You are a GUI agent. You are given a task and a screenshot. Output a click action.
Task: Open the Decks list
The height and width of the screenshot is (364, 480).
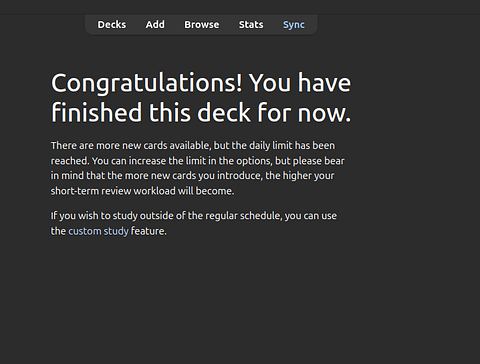click(112, 25)
